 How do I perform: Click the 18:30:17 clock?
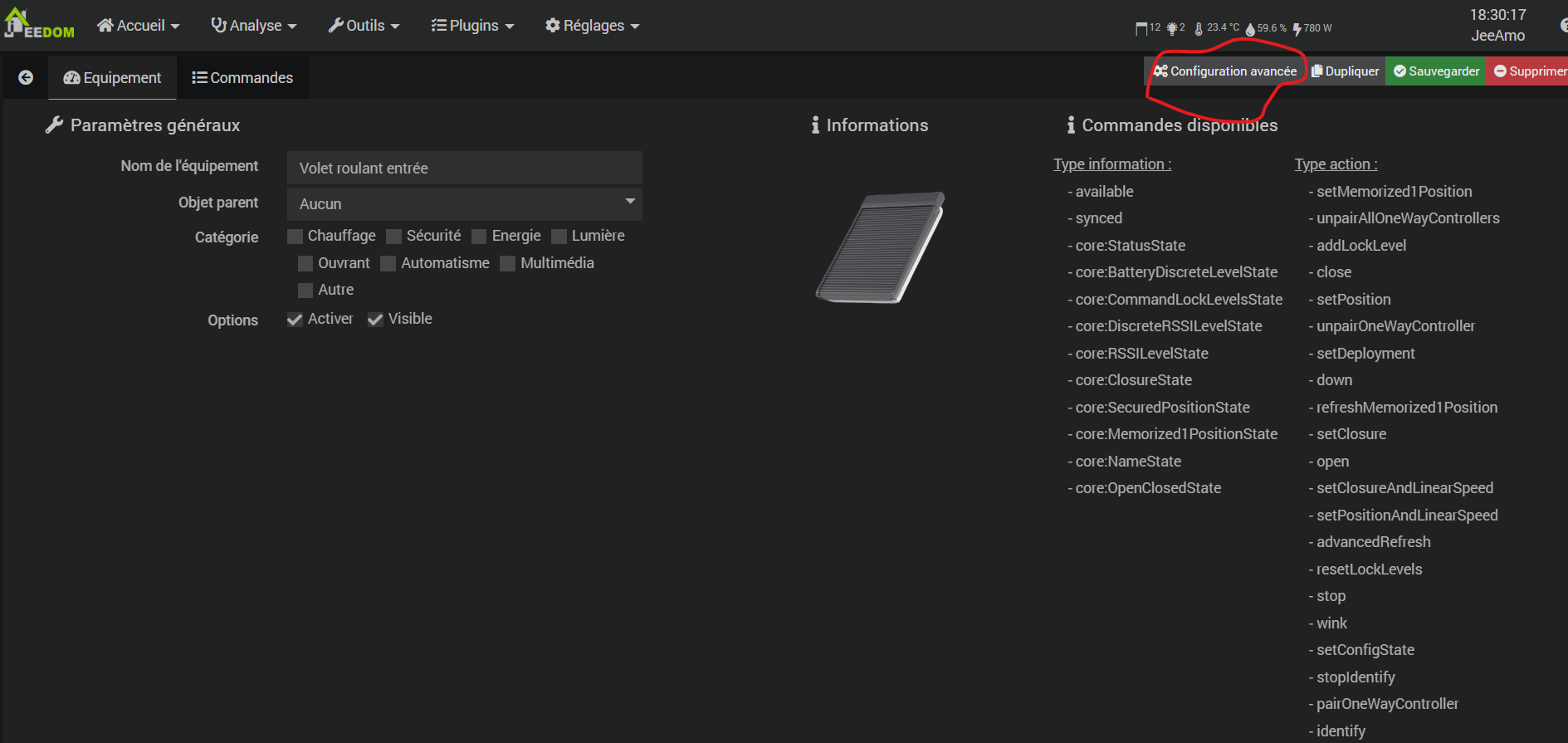click(x=1498, y=15)
